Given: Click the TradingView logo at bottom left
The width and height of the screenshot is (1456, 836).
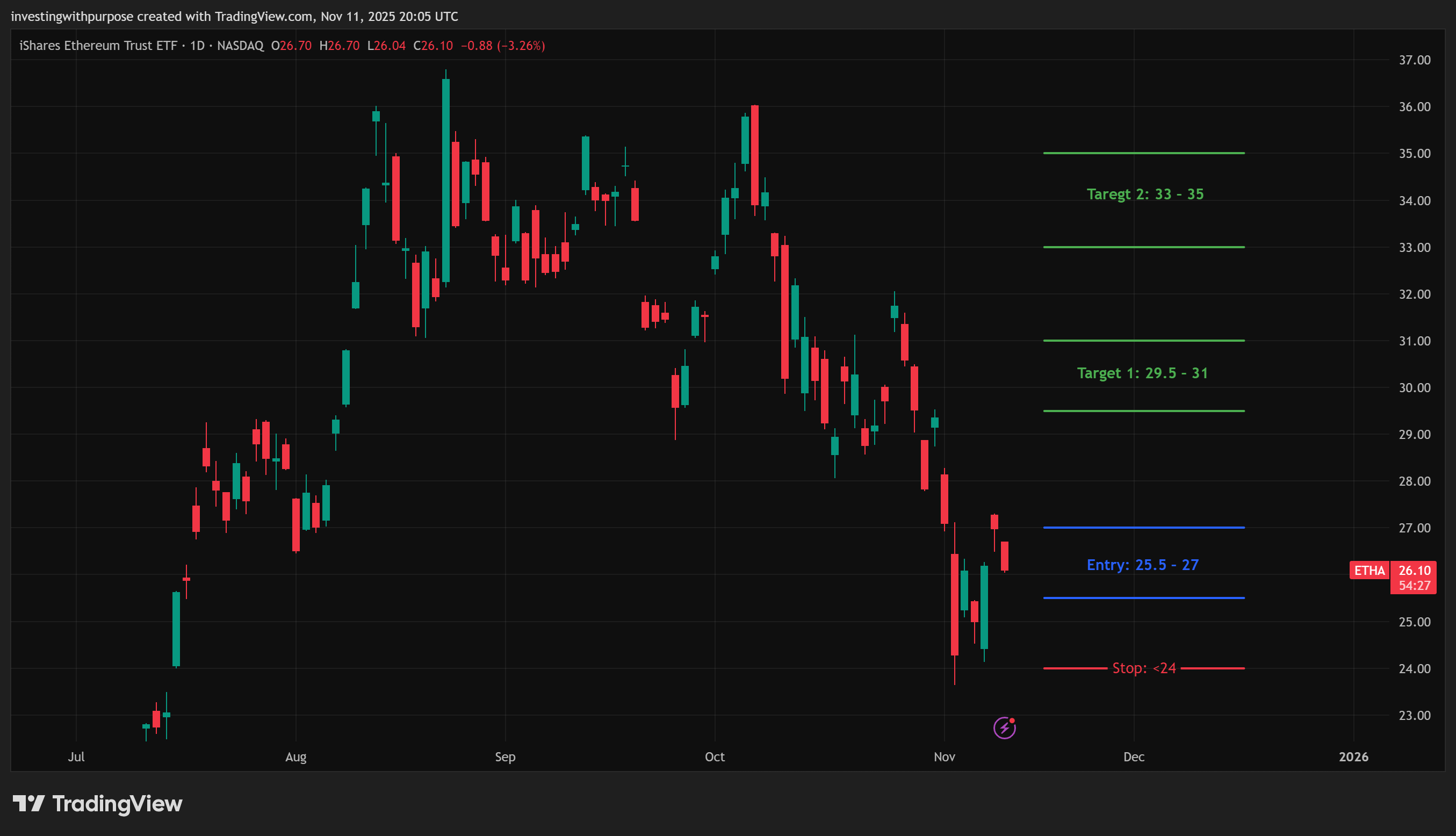Looking at the screenshot, I should coord(98,803).
